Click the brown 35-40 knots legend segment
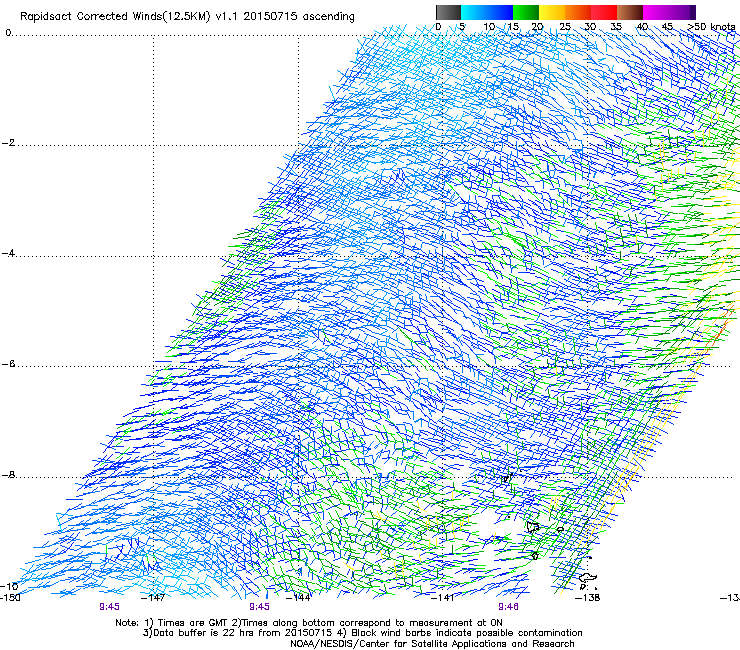Screen dimensions: 740x650 (630, 12)
